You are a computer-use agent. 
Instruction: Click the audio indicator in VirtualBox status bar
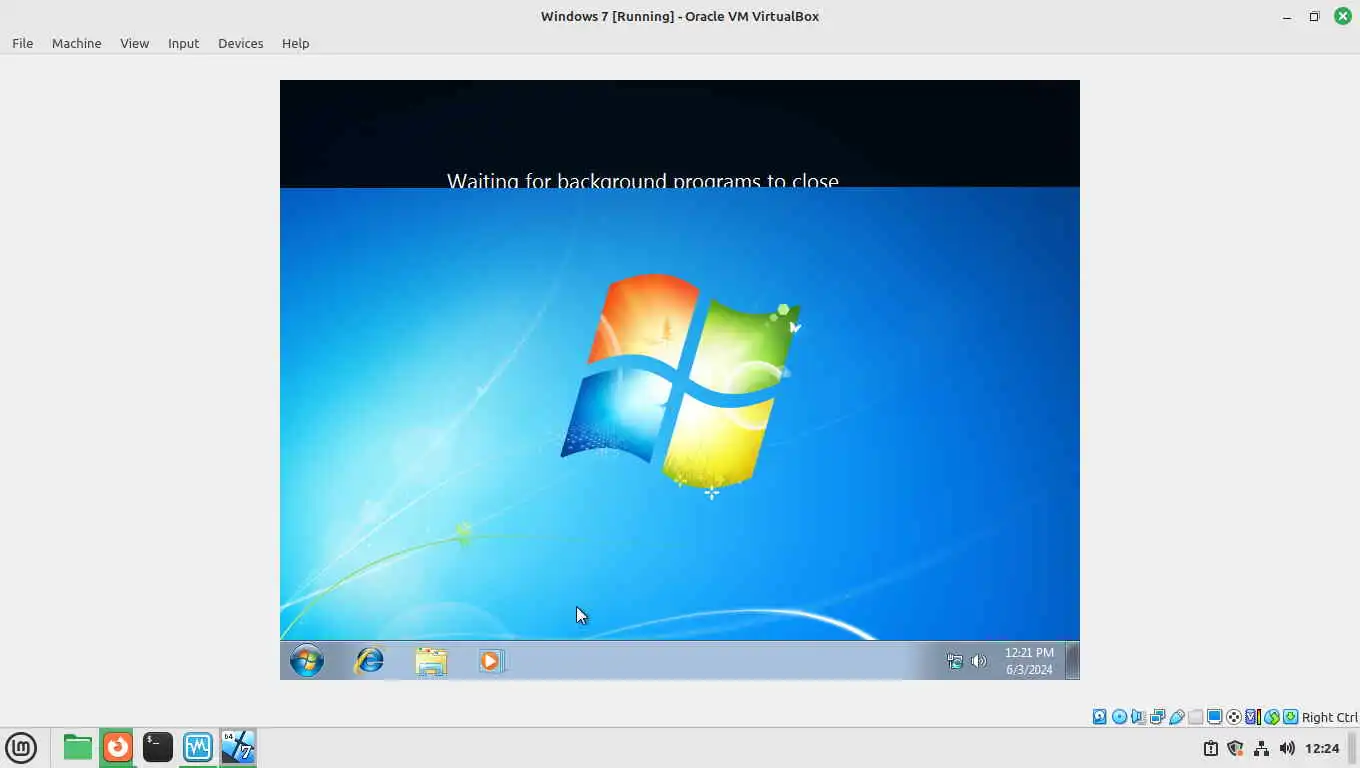click(x=1138, y=717)
